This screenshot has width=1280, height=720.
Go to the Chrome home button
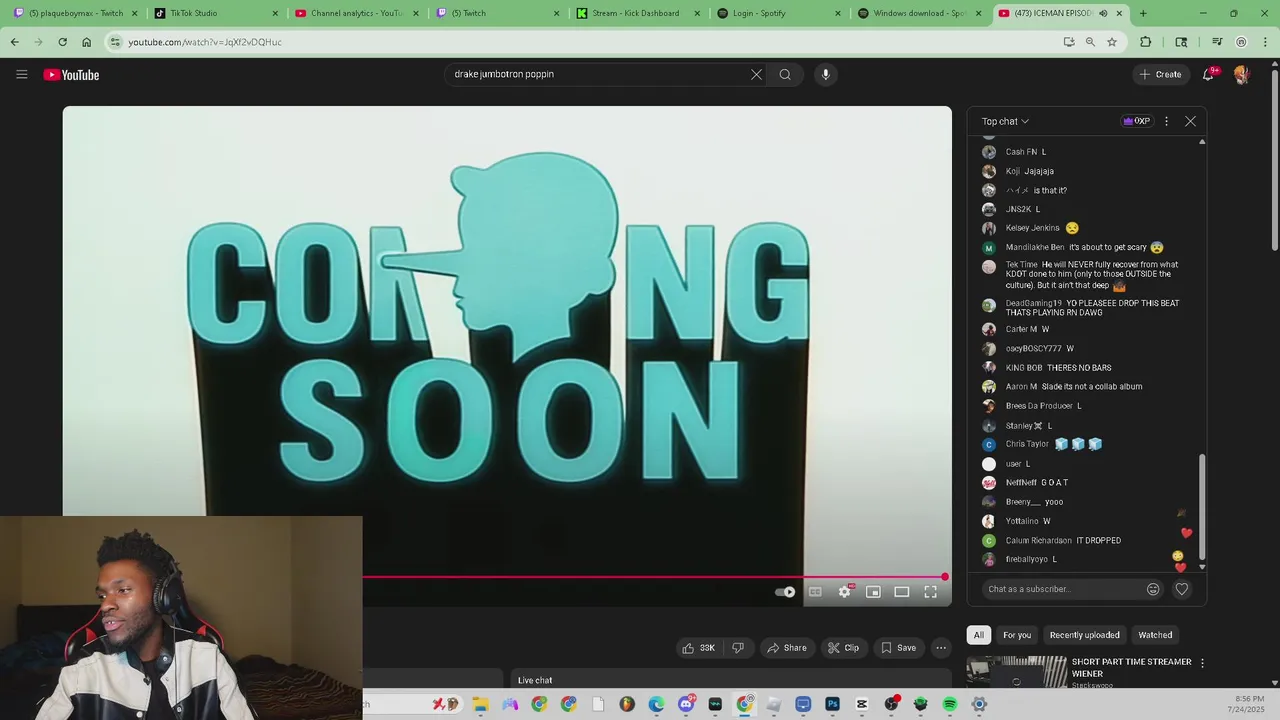click(x=86, y=42)
